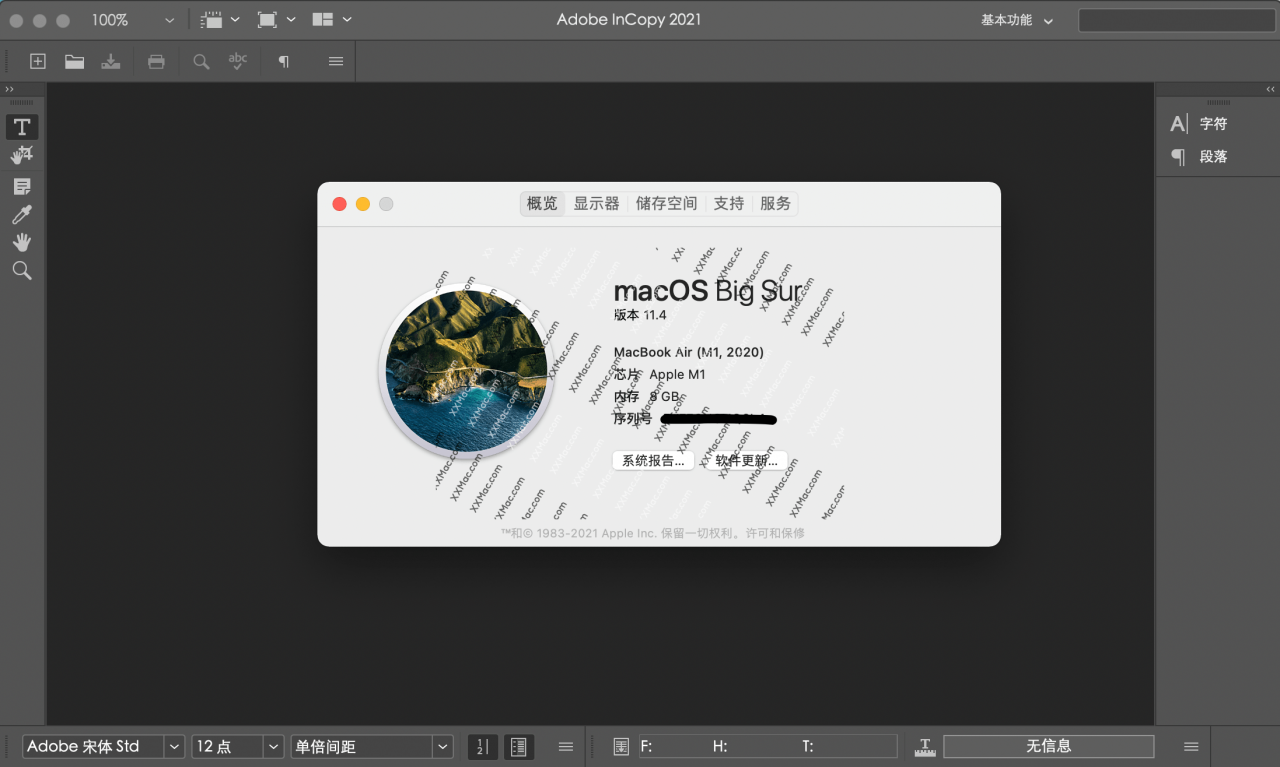Toggle the line numbers icon in the bottom bar
Image resolution: width=1280 pixels, height=767 pixels.
(482, 746)
